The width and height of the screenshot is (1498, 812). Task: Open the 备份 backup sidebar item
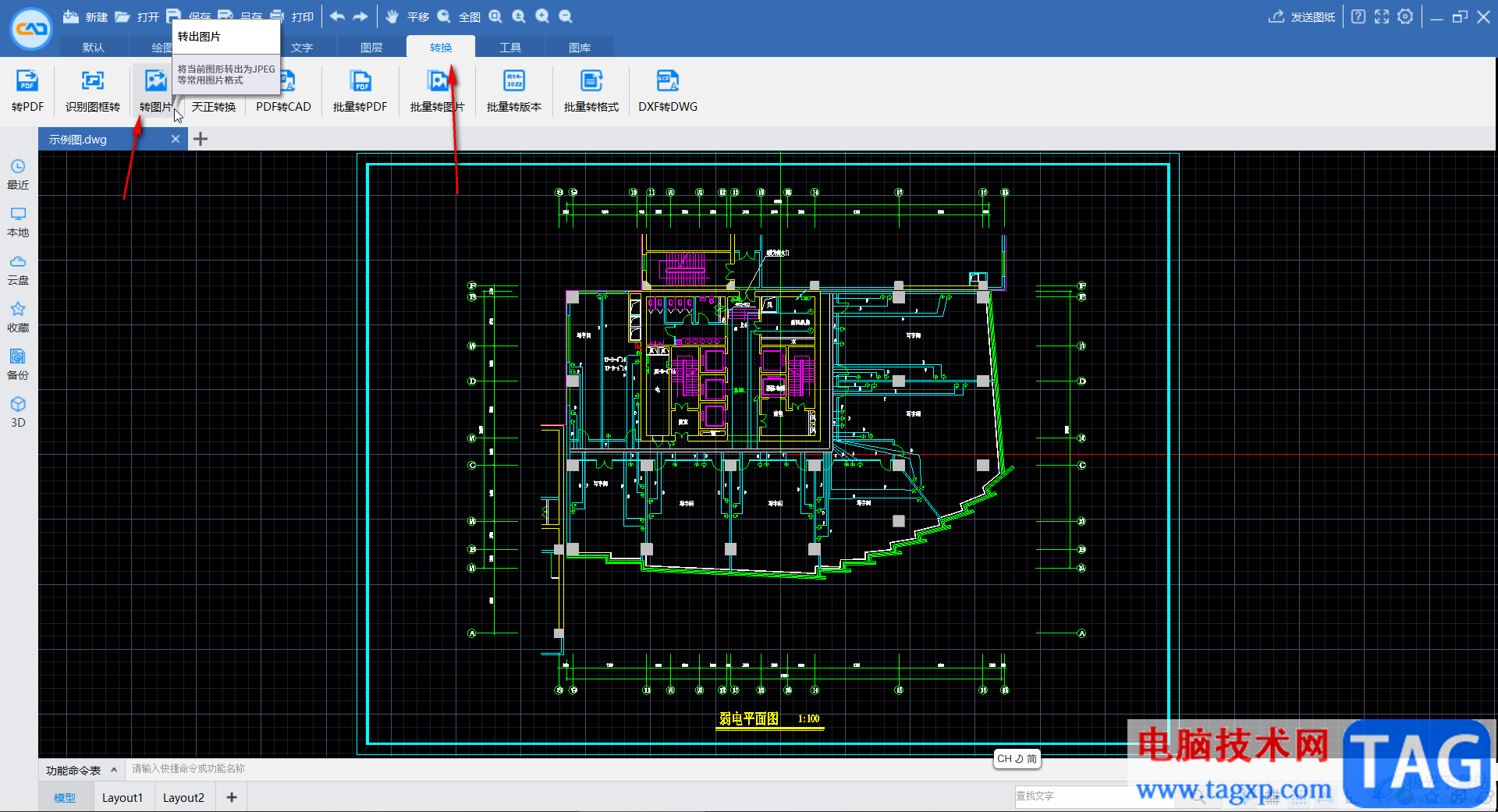18,365
